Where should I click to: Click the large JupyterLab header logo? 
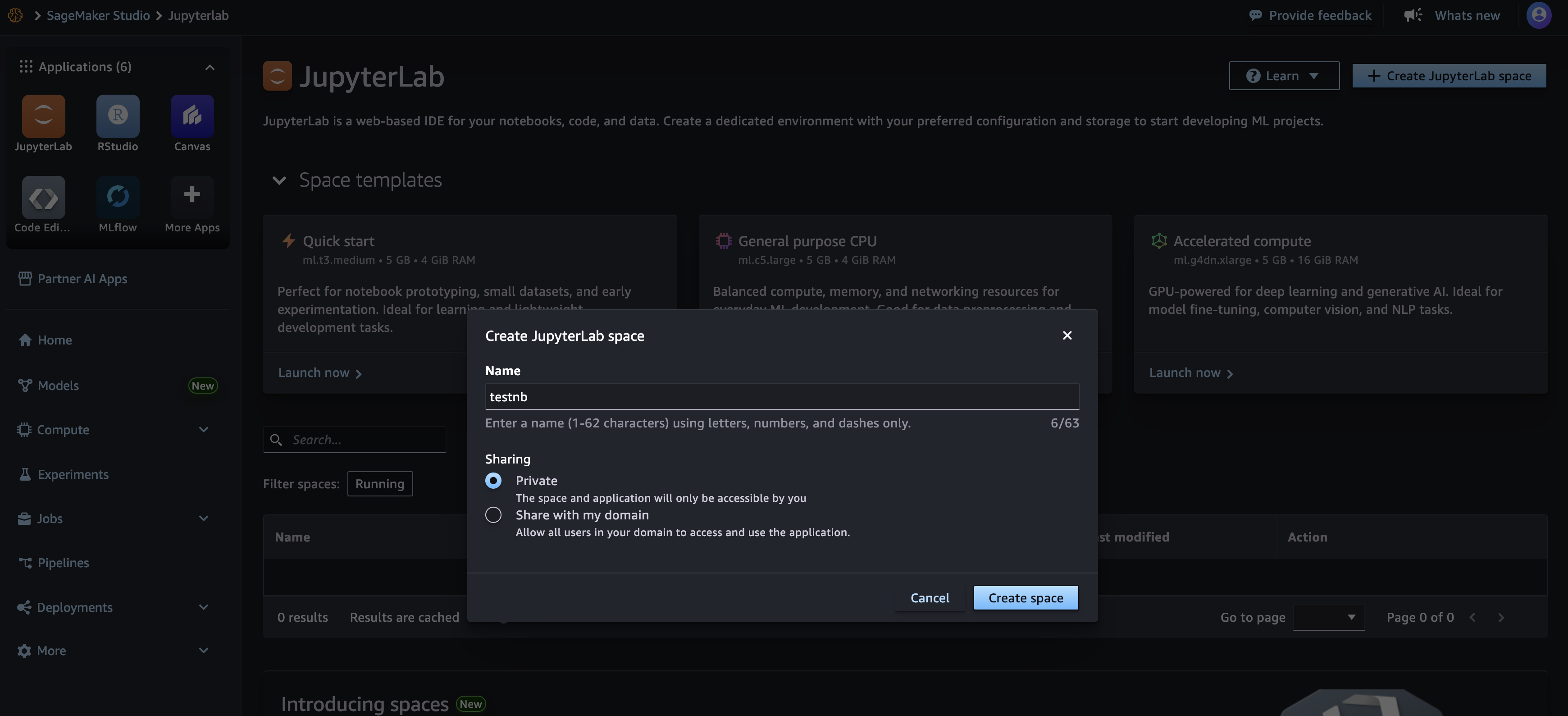click(278, 76)
